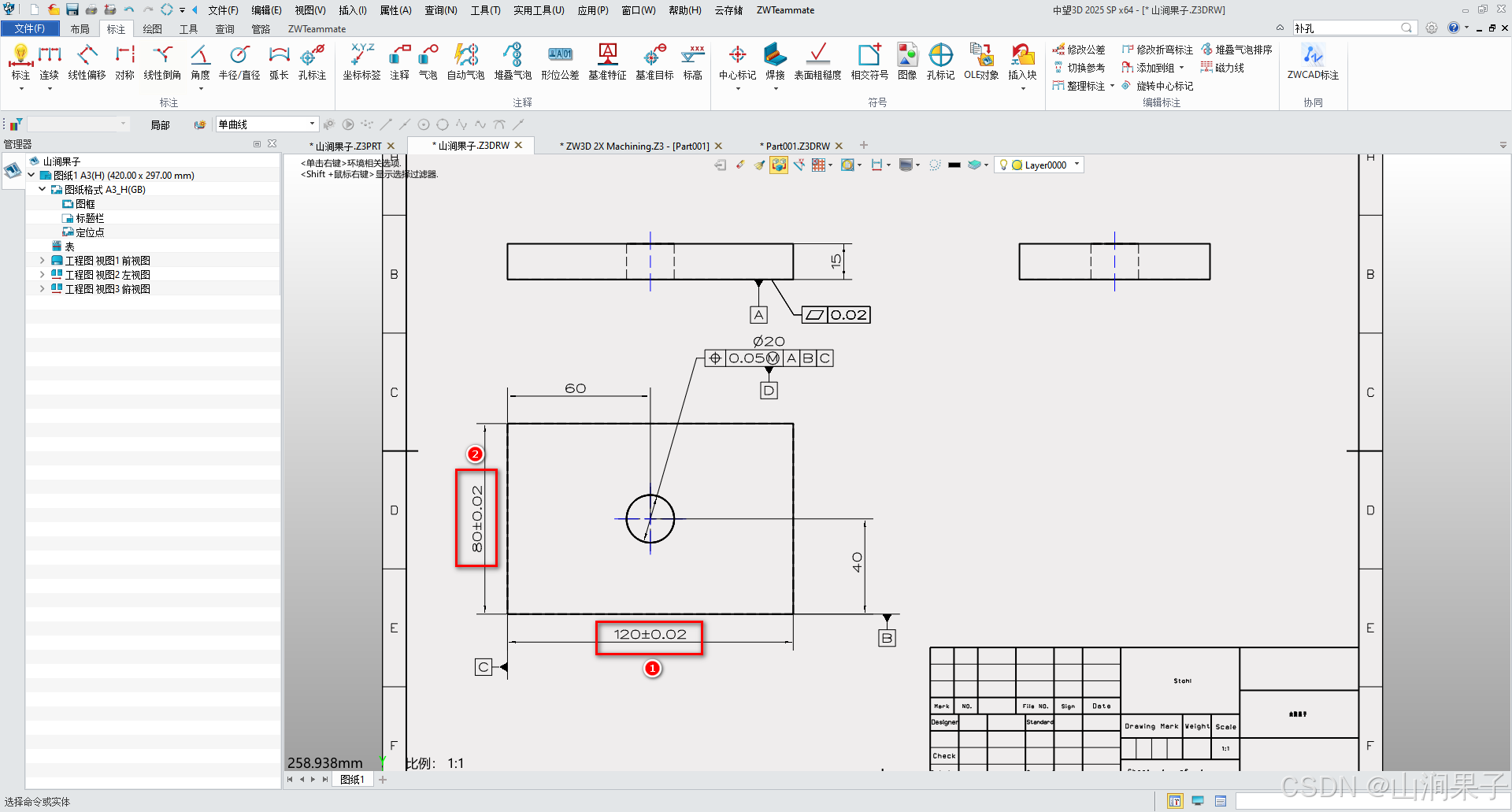The width and height of the screenshot is (1512, 812).
Task: Toggle the highlighted cubes icon in view toolbar
Action: tap(779, 165)
